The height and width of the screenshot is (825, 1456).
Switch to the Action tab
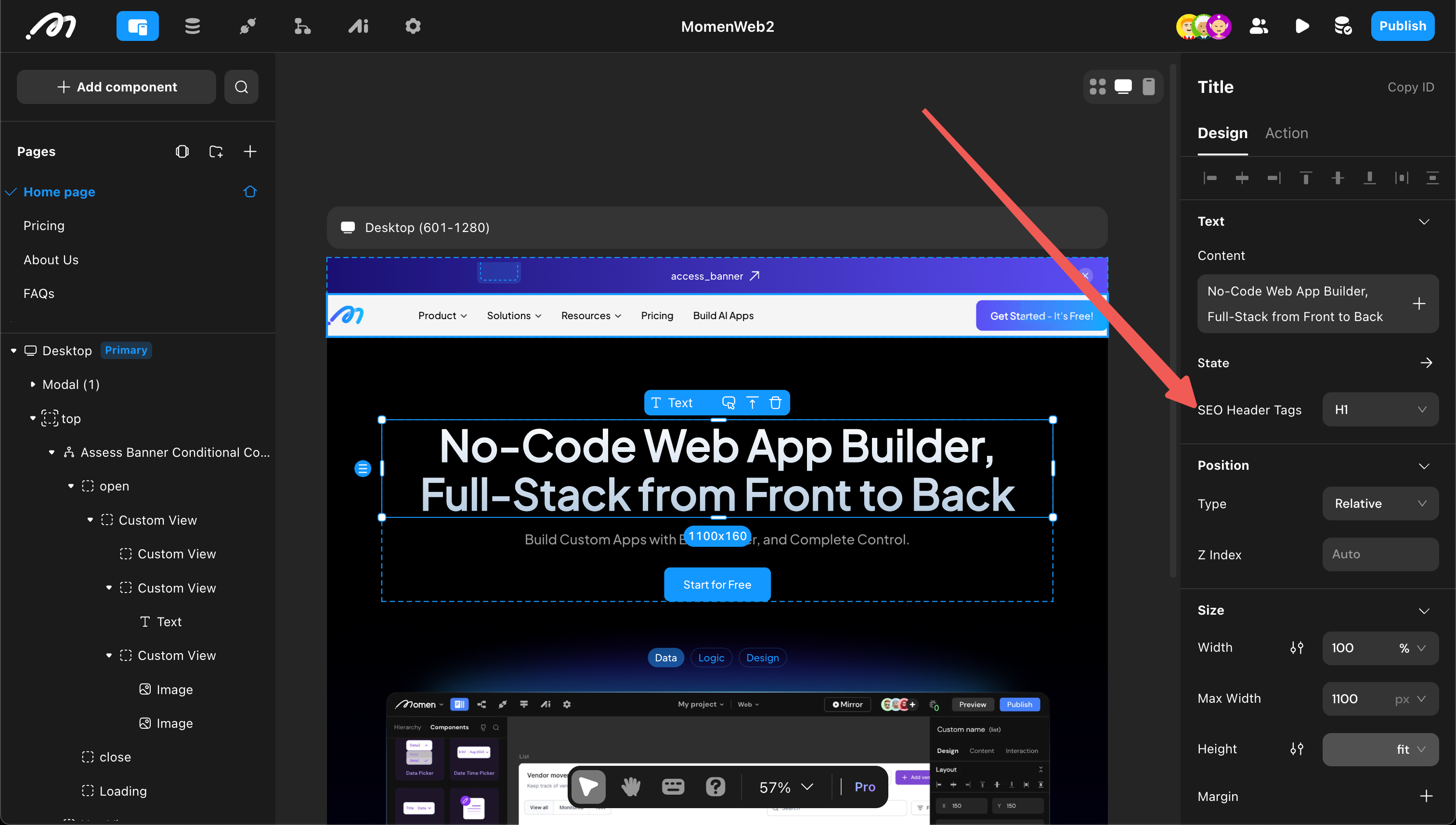1287,132
